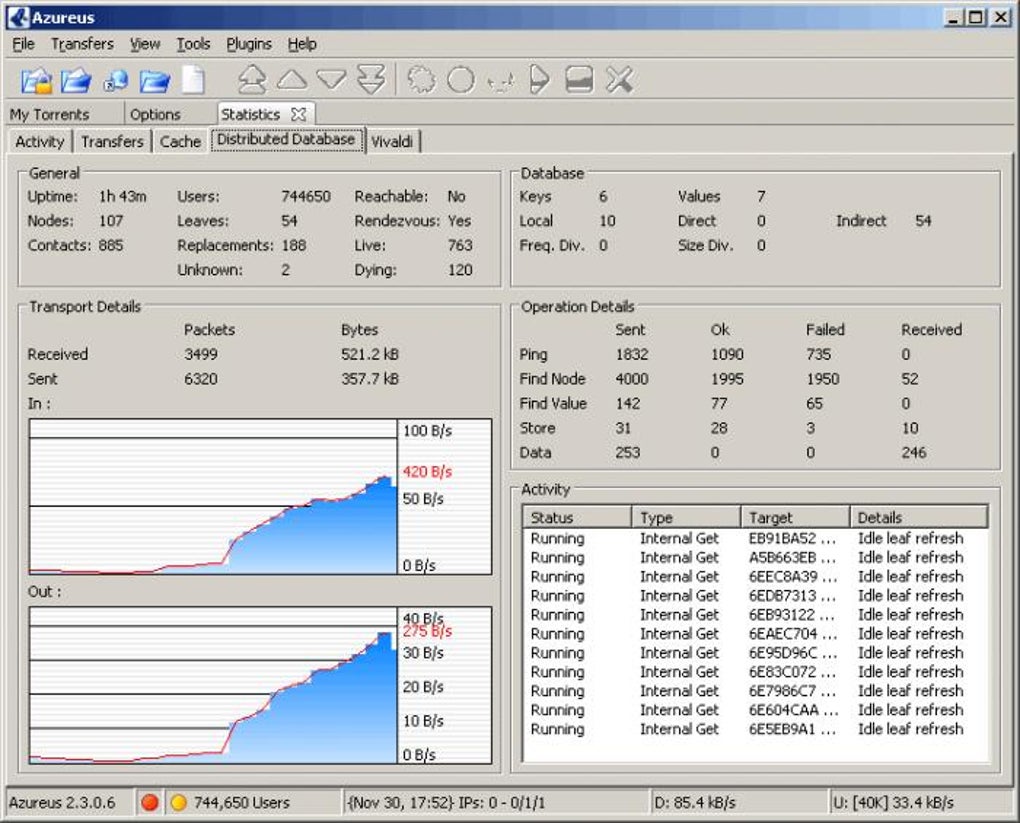
Task: Move torrent to bottom with double-down arrow
Action: pos(371,80)
